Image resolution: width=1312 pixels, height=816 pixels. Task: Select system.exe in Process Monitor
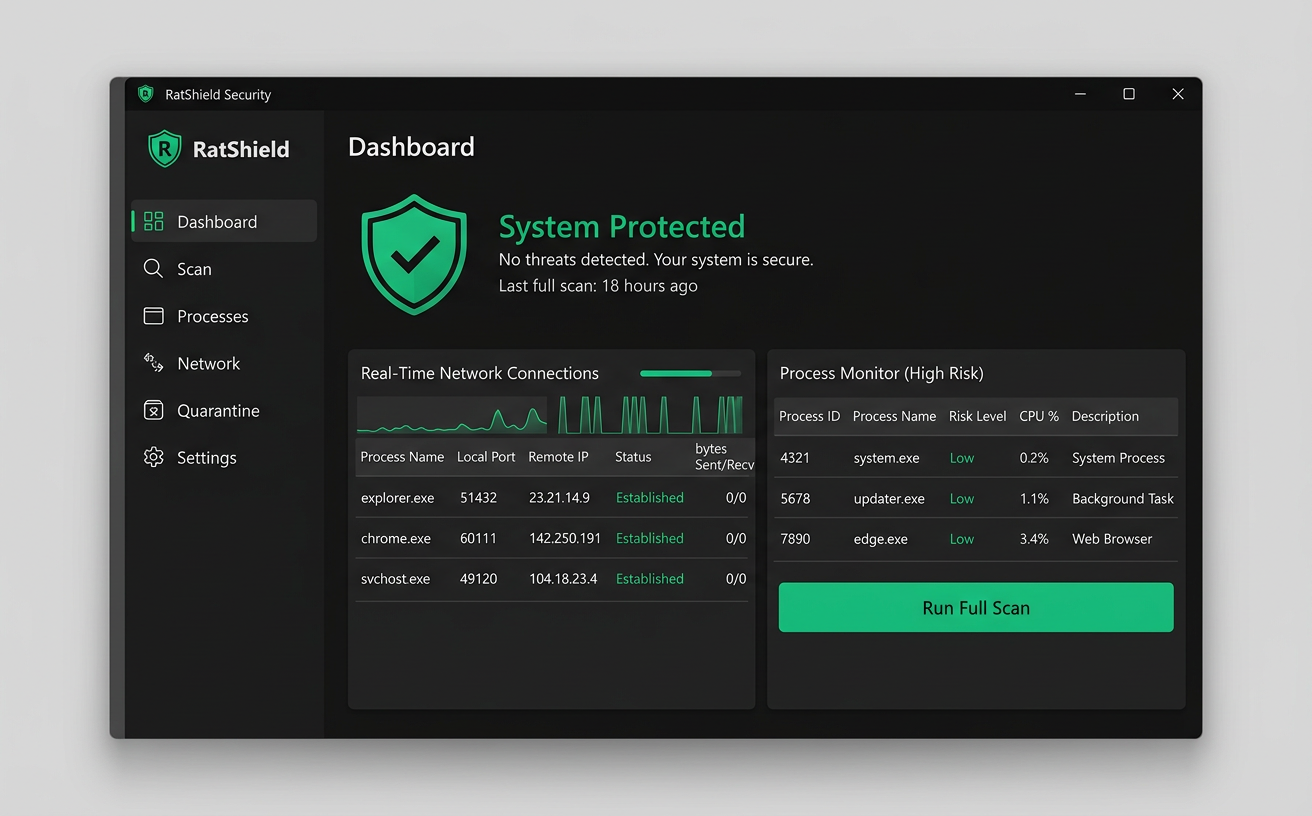click(x=976, y=457)
